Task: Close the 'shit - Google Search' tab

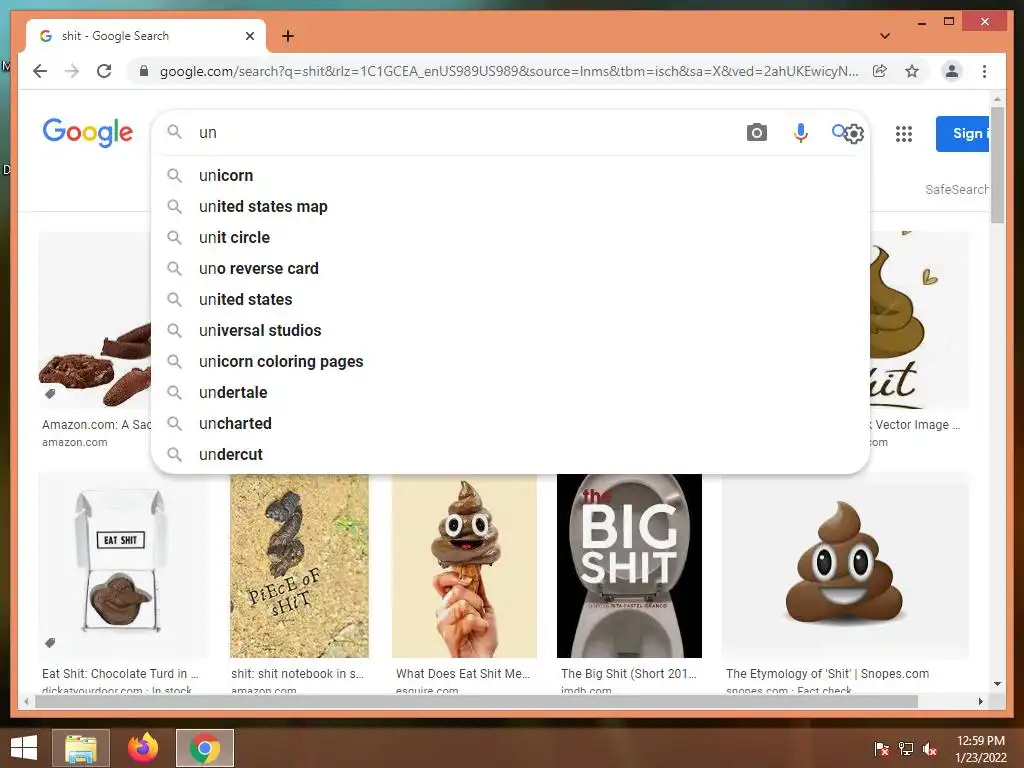Action: coord(249,36)
